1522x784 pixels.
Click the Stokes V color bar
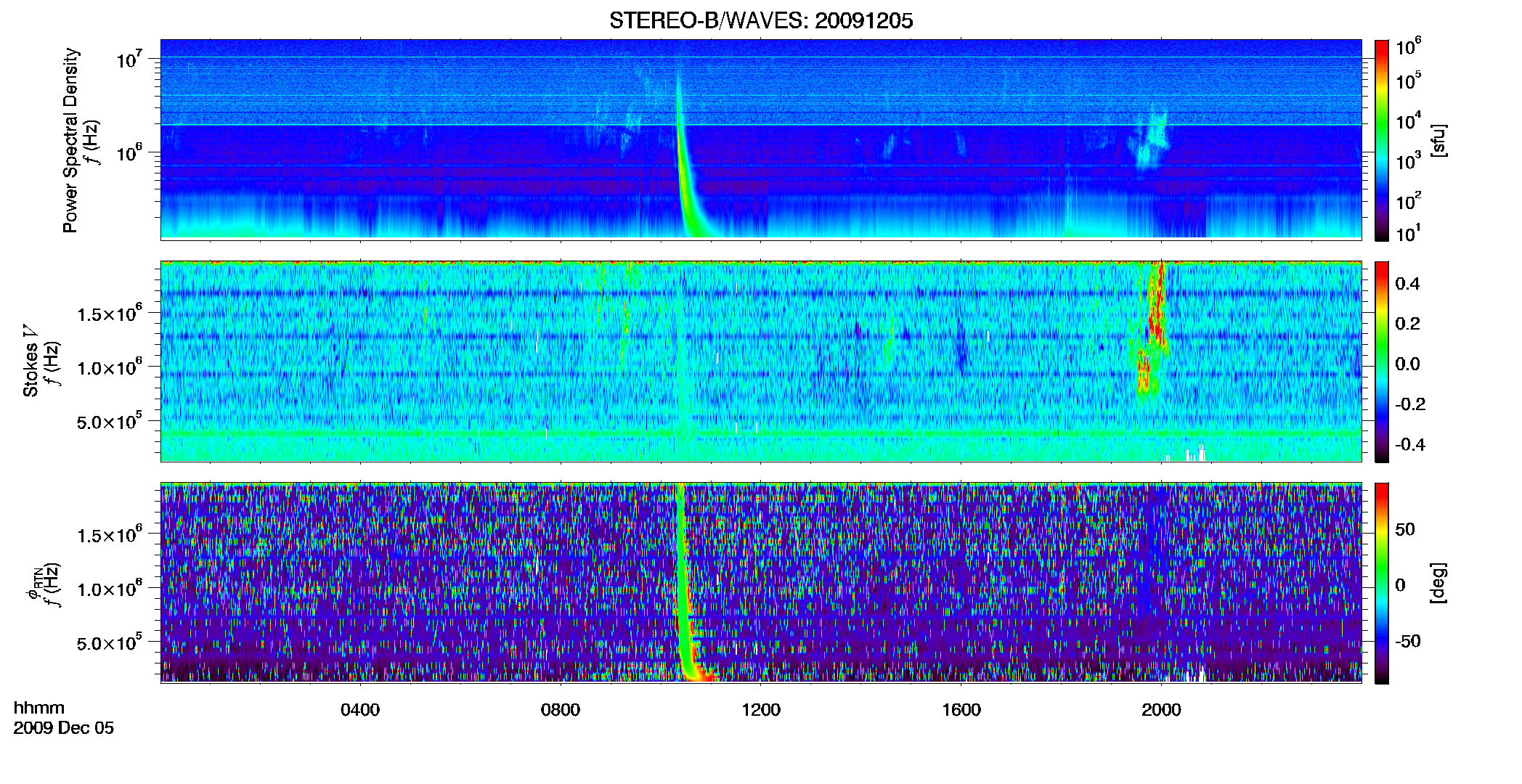pos(1382,362)
